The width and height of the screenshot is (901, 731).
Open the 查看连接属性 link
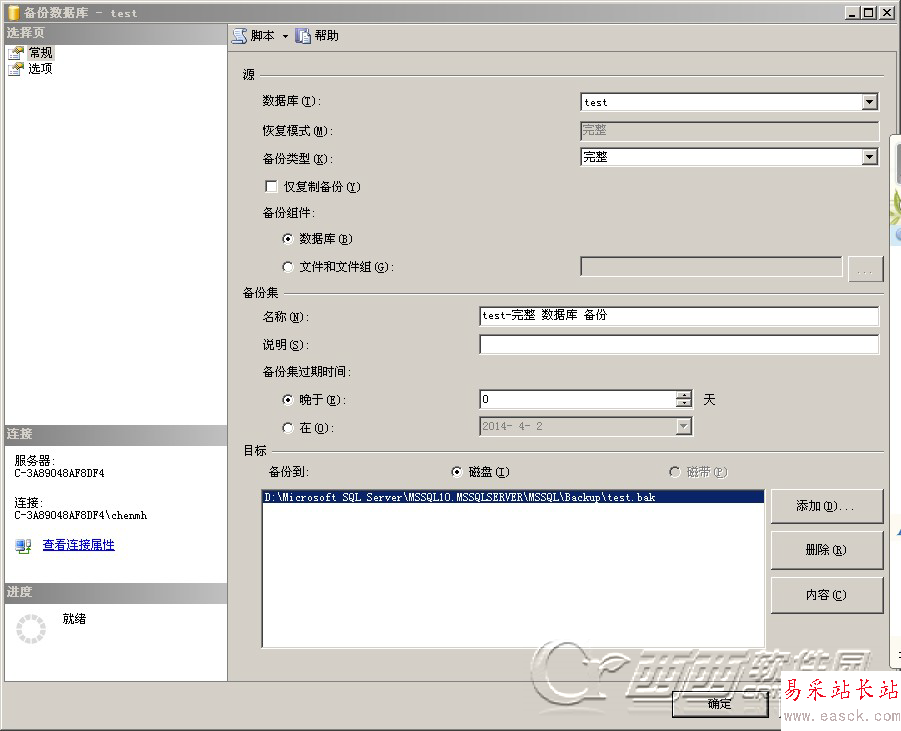tap(79, 545)
